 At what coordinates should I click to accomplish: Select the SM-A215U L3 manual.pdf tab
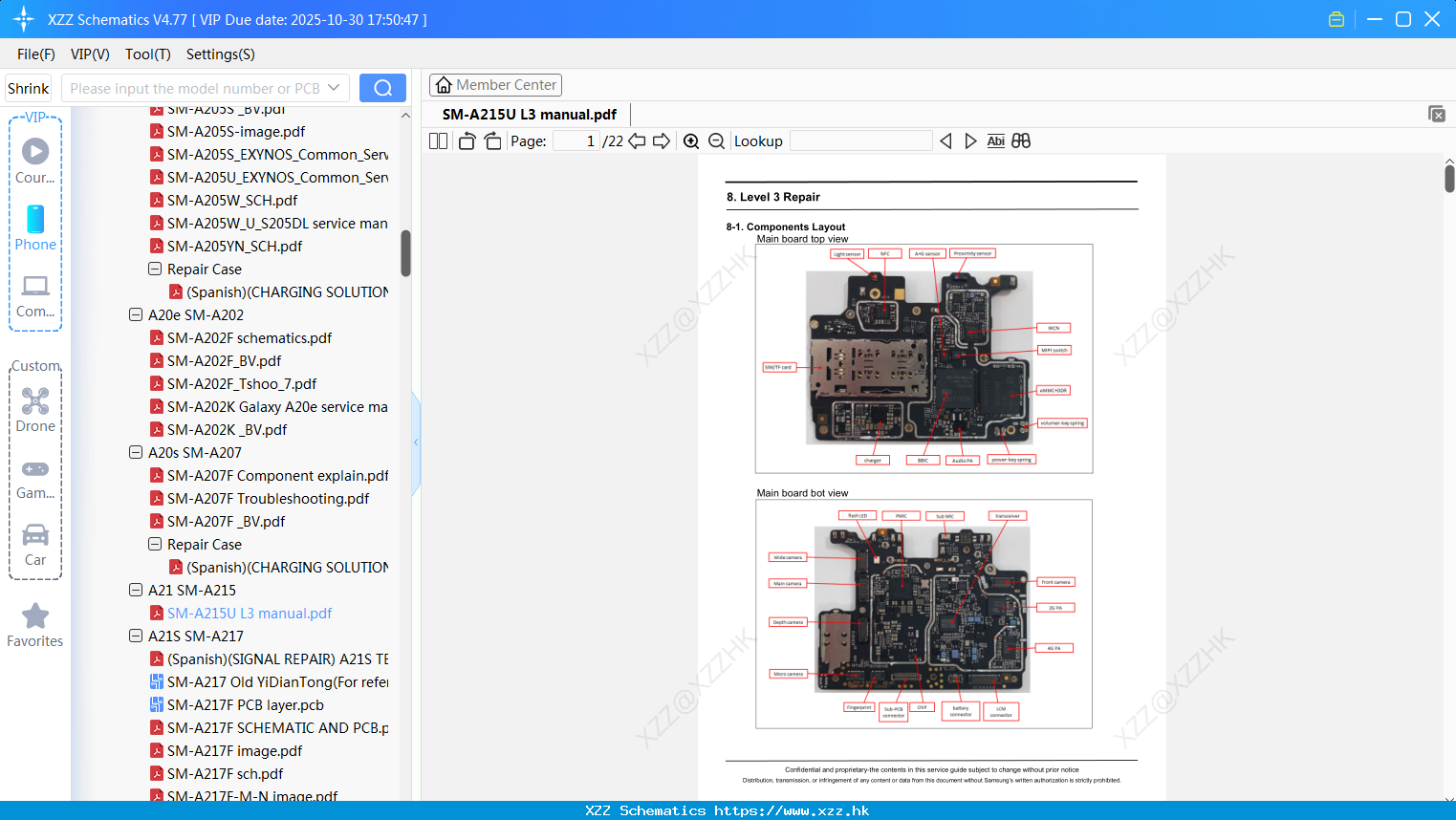[x=530, y=114]
